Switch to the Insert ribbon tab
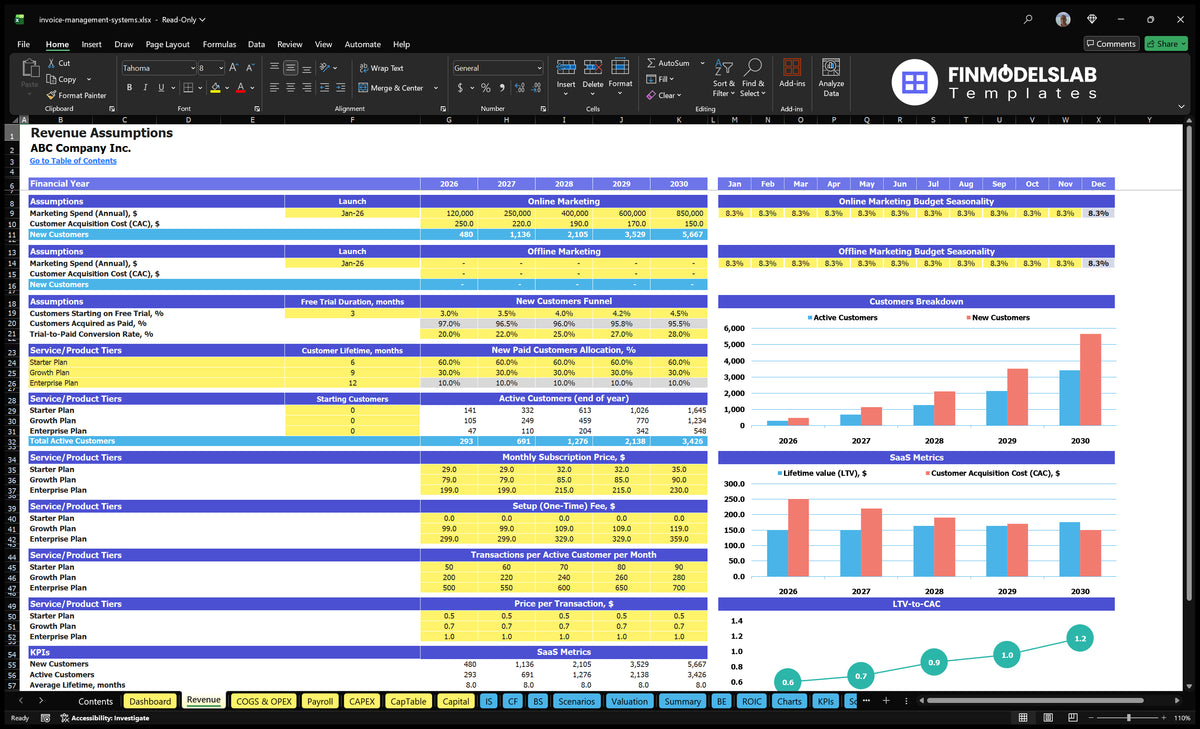Image resolution: width=1200 pixels, height=729 pixels. coord(92,44)
